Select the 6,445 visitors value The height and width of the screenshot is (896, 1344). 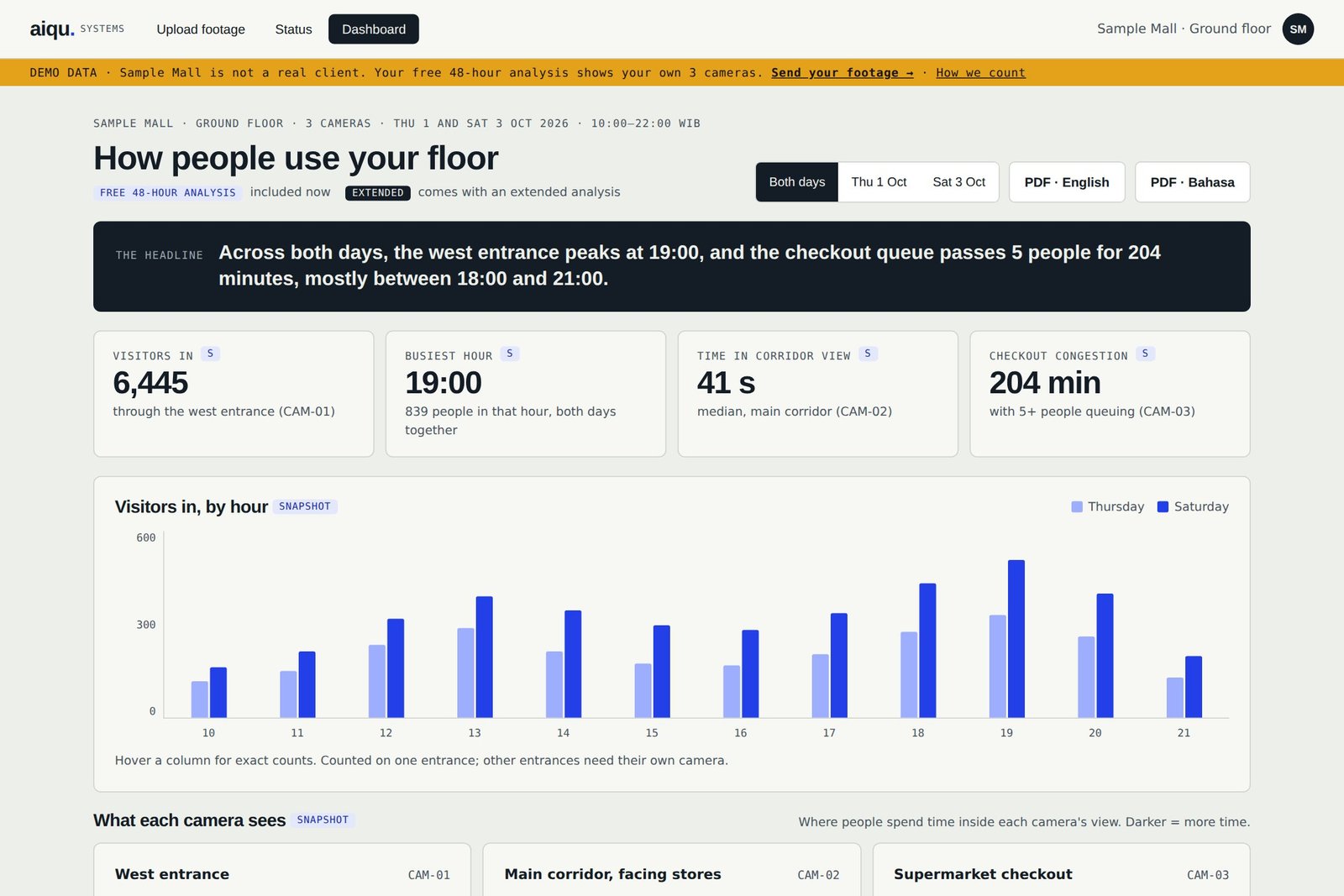150,383
